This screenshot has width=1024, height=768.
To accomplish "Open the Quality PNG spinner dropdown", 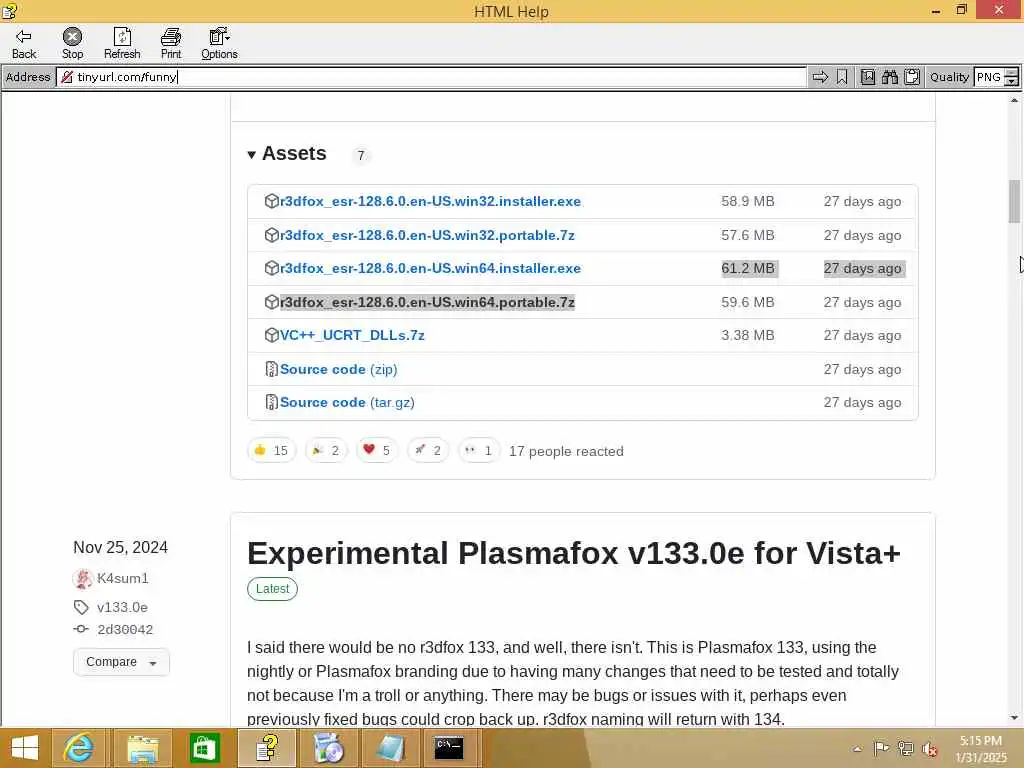I will tap(1011, 77).
